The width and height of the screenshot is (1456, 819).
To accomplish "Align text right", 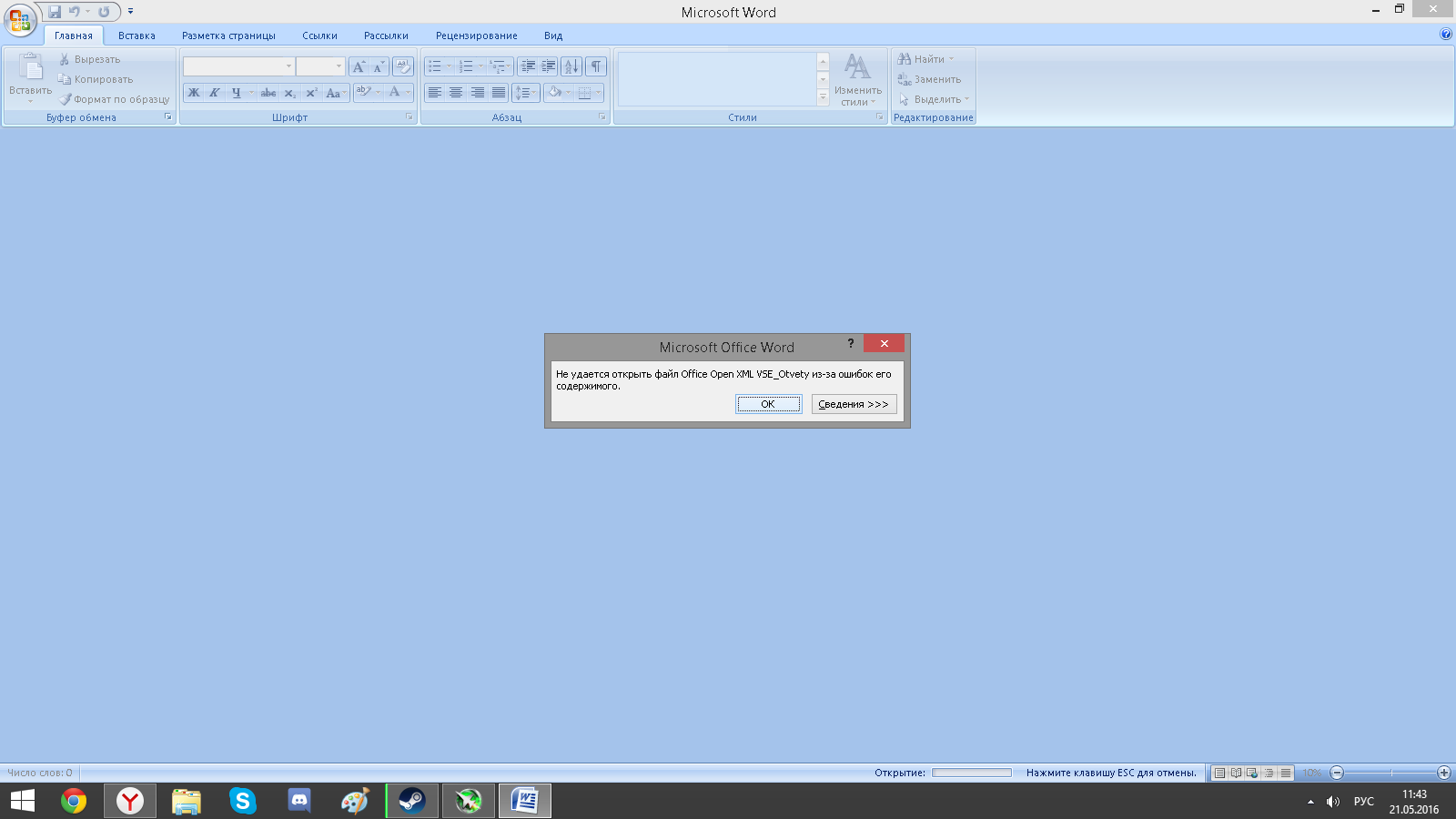I will pyautogui.click(x=478, y=93).
